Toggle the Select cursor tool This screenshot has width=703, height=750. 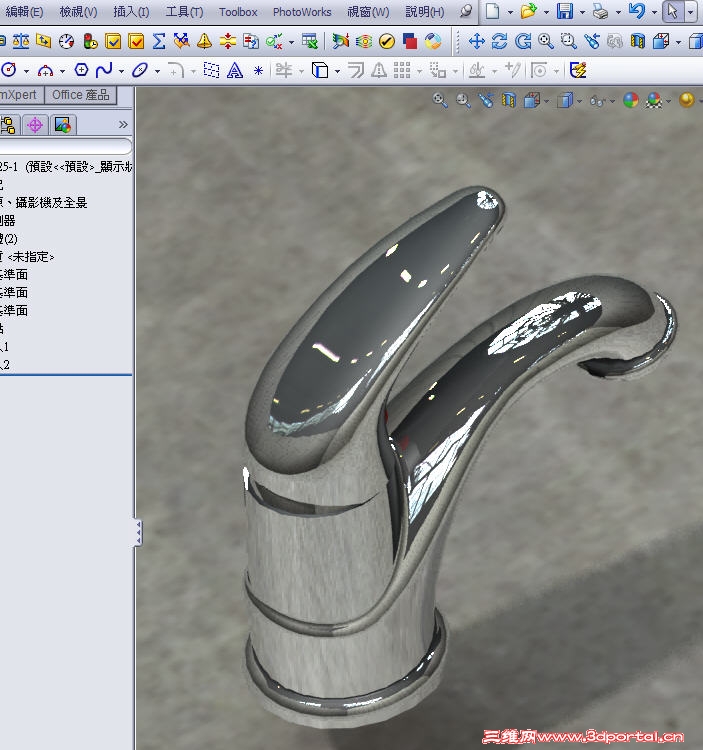coord(673,11)
